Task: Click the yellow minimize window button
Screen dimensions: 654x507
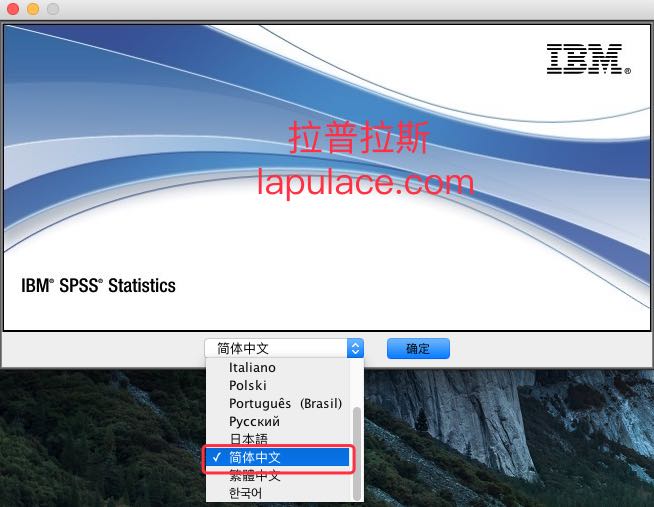Action: (x=33, y=9)
